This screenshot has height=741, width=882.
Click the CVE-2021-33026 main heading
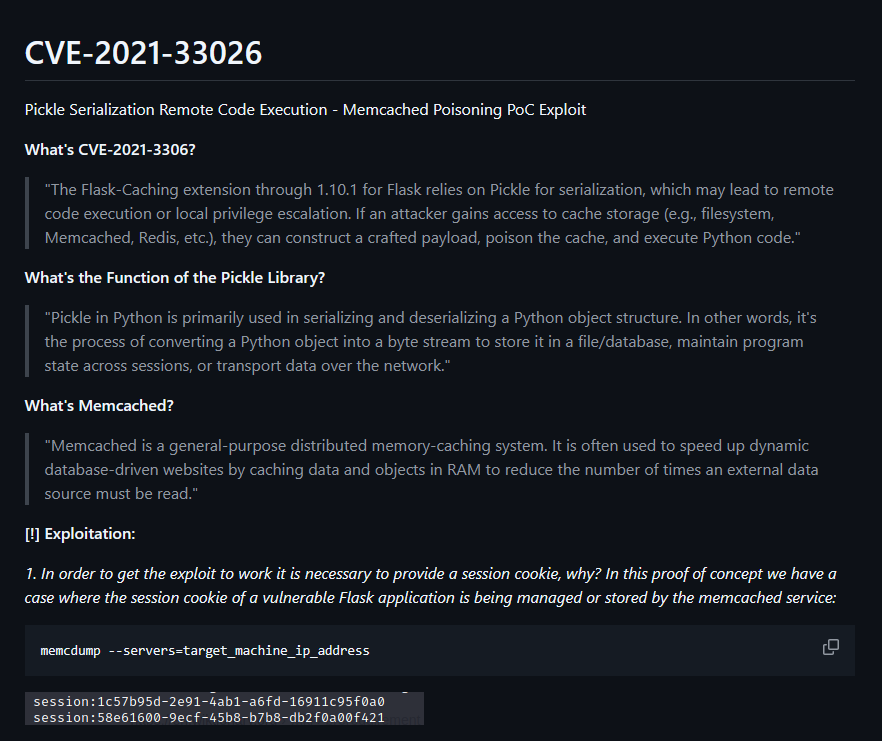(x=143, y=53)
